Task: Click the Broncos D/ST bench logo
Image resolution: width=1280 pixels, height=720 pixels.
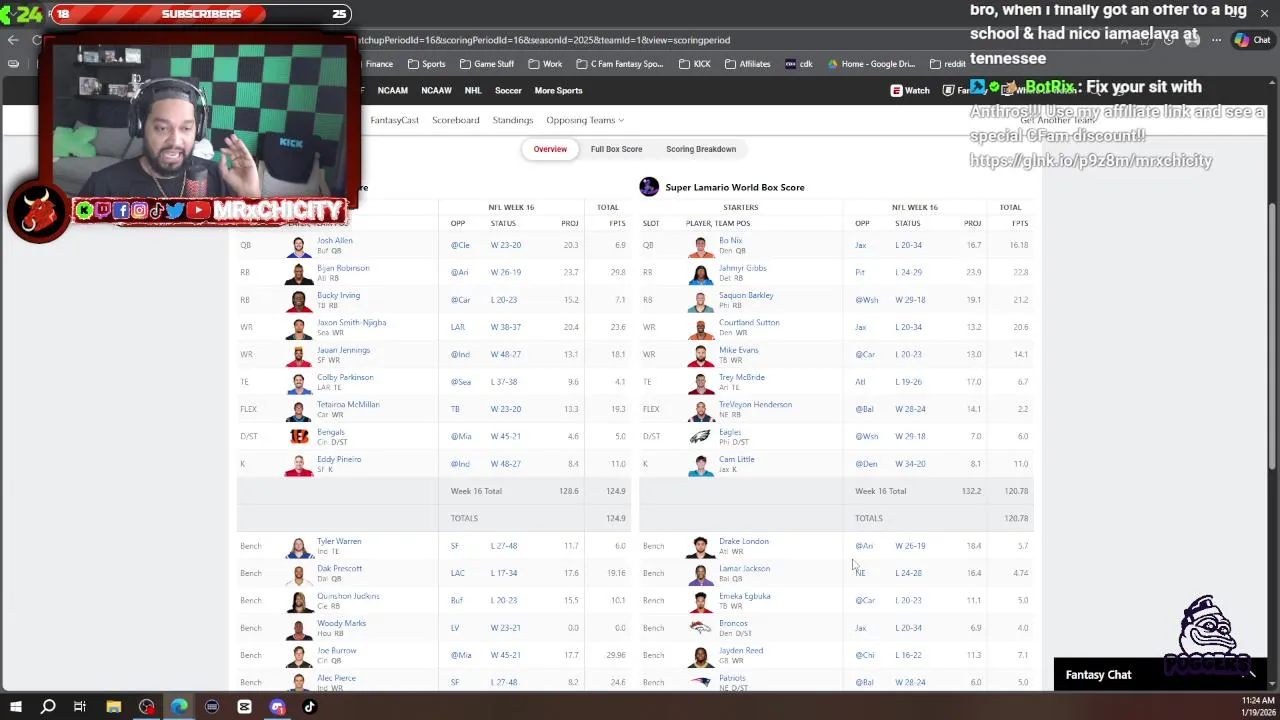Action: pos(701,628)
